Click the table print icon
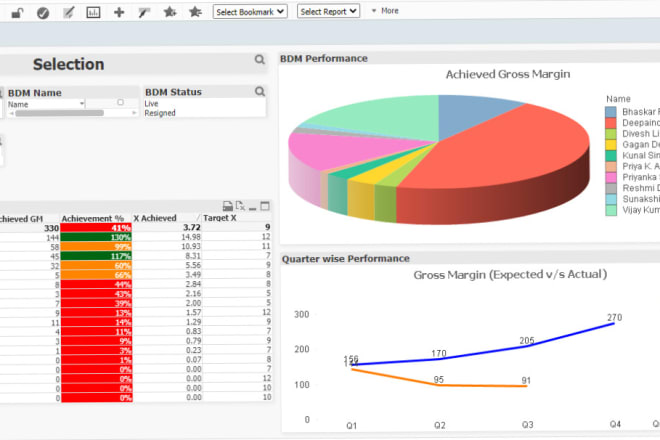 (x=227, y=206)
